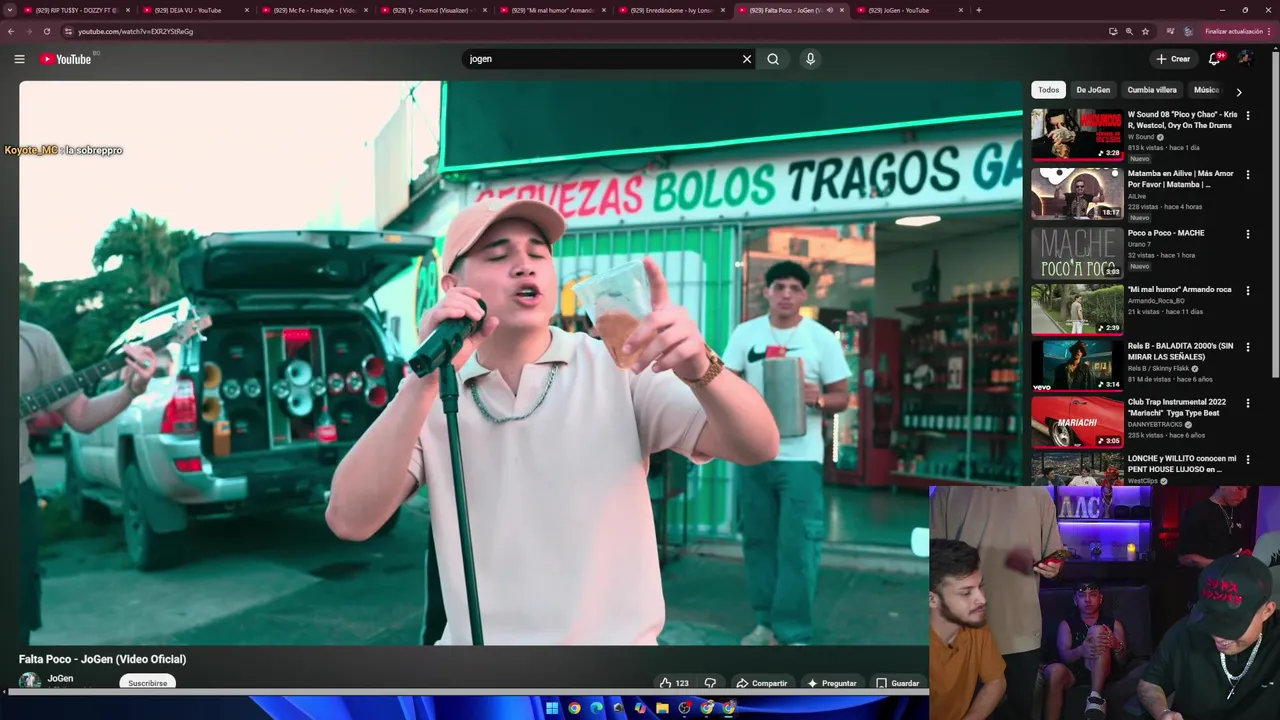Click the browser back arrow
Image resolution: width=1280 pixels, height=720 pixels.
pos(11,31)
